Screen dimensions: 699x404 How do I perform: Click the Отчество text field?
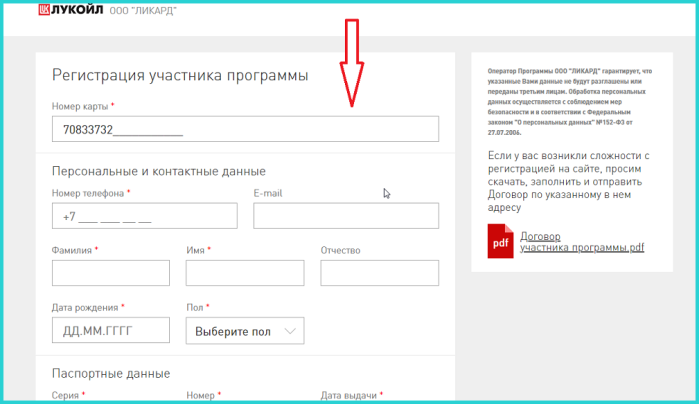[x=379, y=273]
